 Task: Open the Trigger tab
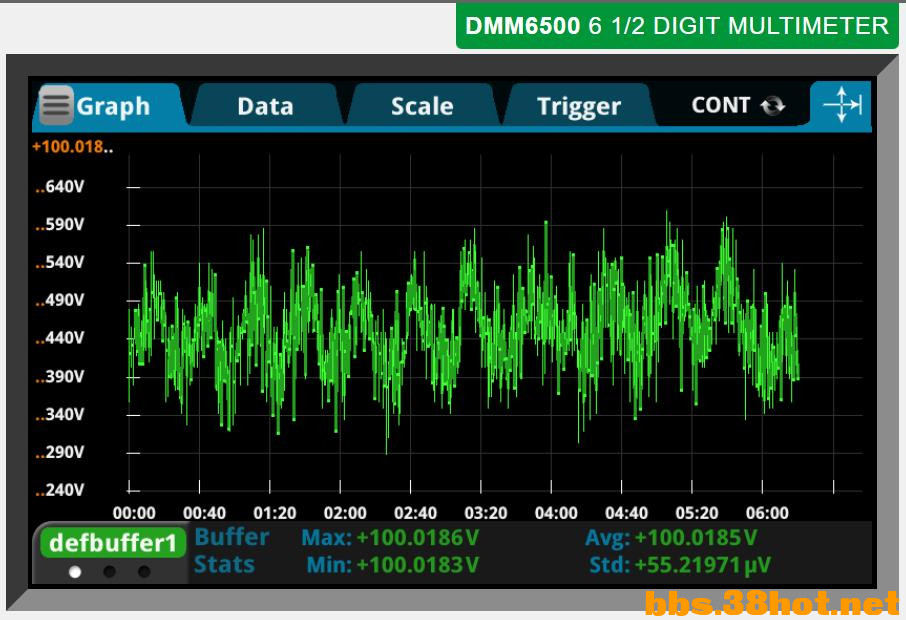(578, 104)
